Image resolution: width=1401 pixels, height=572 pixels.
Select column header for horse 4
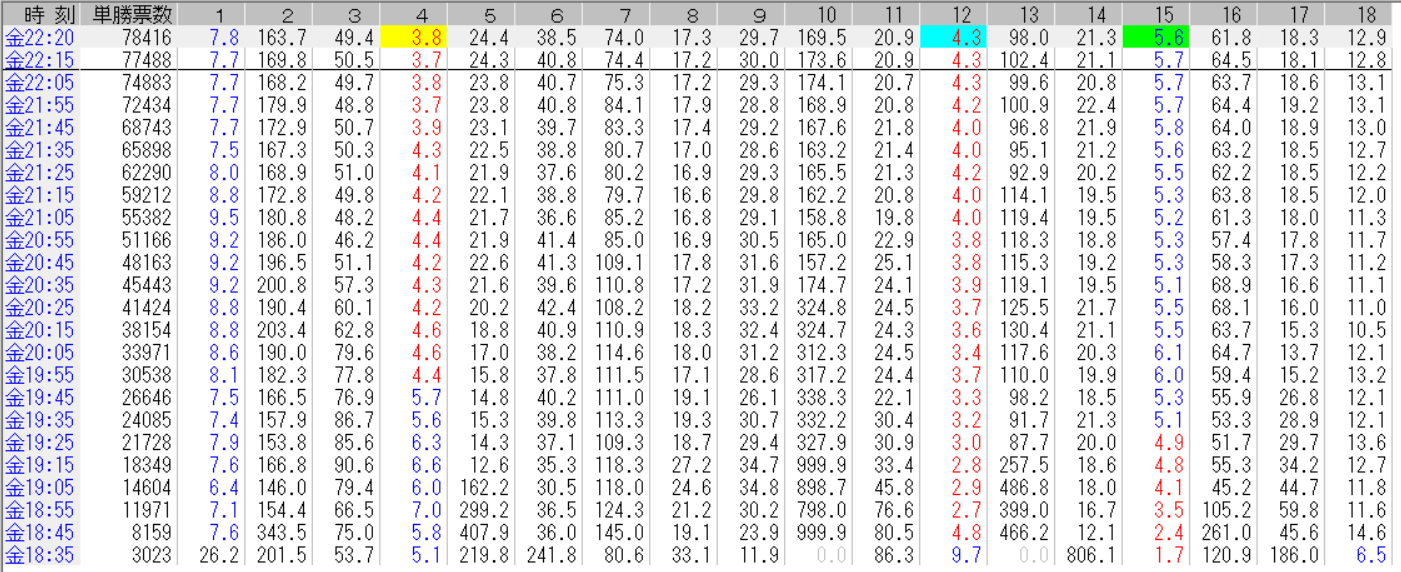[x=421, y=15]
